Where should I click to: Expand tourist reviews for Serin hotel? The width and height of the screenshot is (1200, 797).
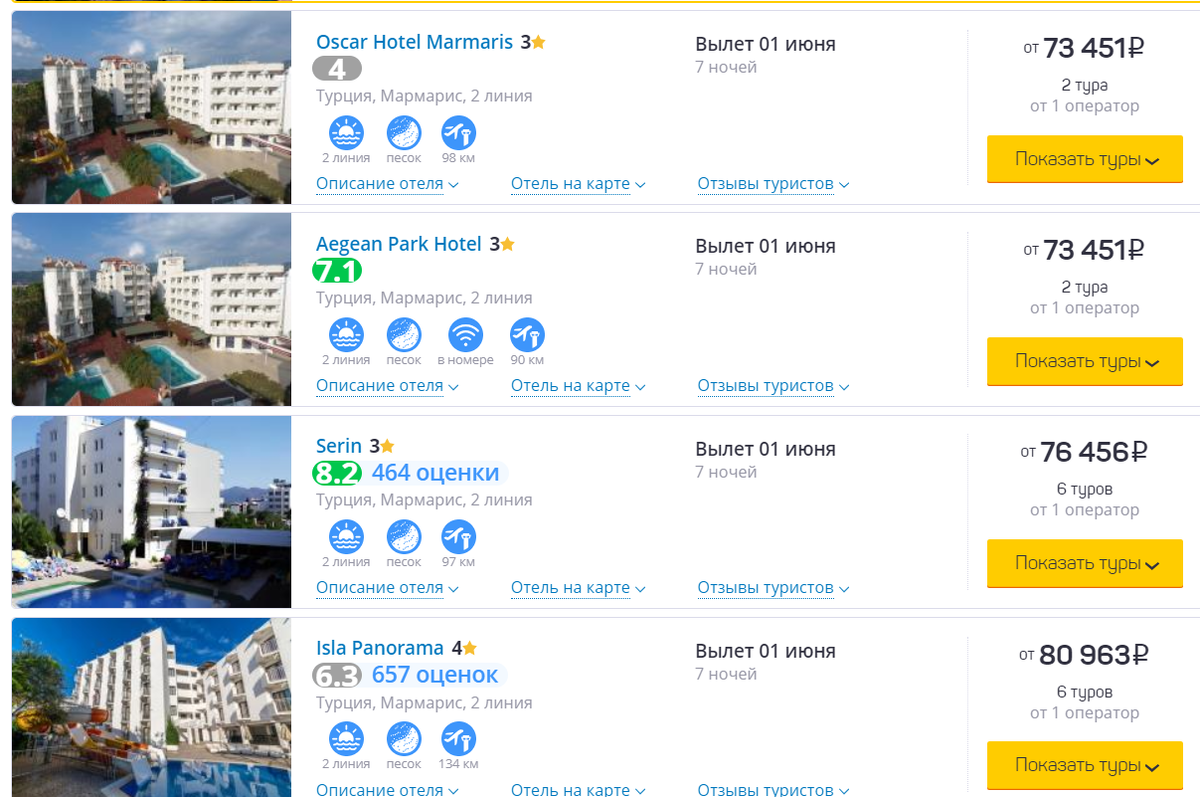[x=773, y=588]
